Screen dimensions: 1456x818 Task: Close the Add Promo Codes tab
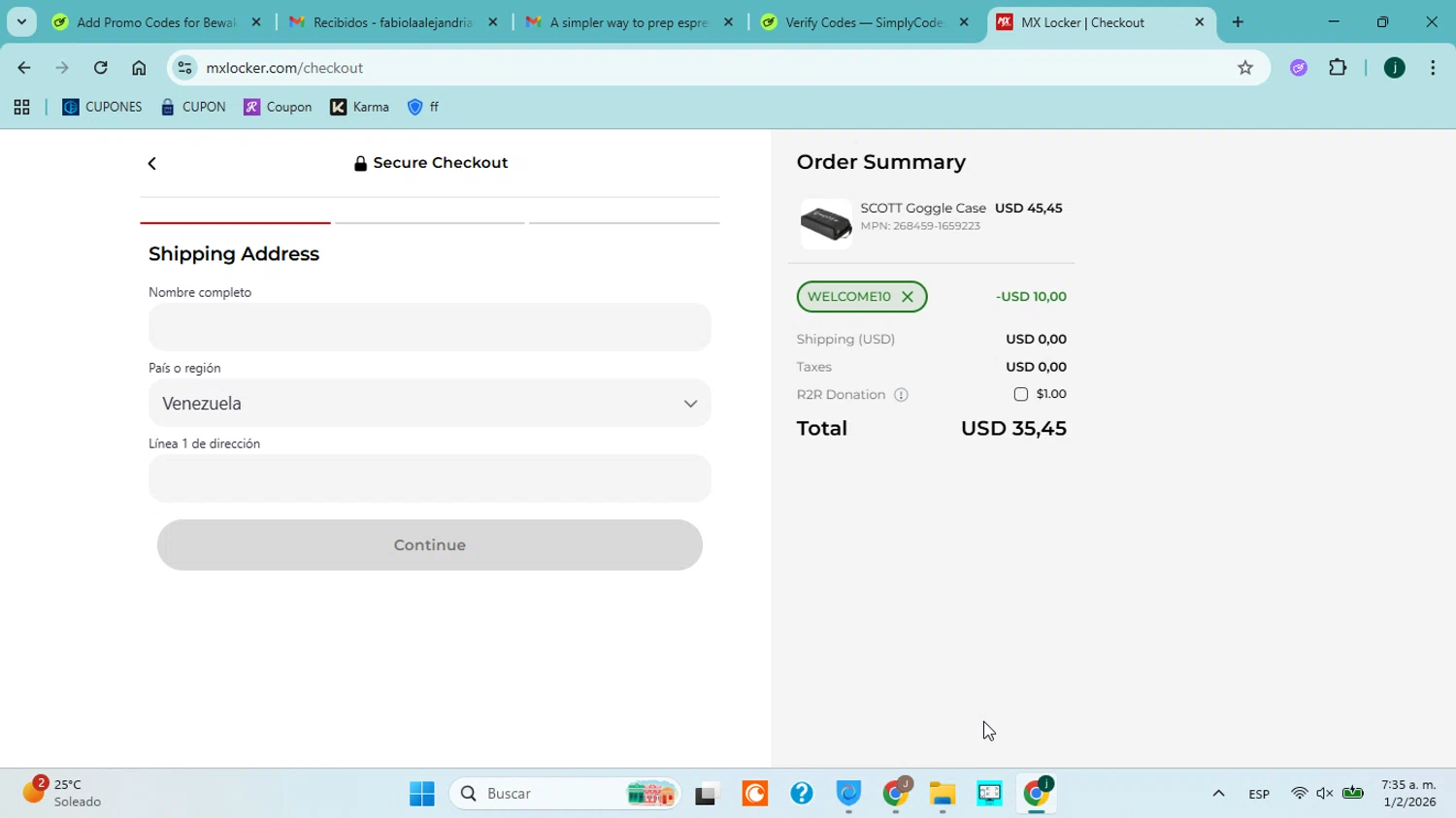click(x=256, y=22)
